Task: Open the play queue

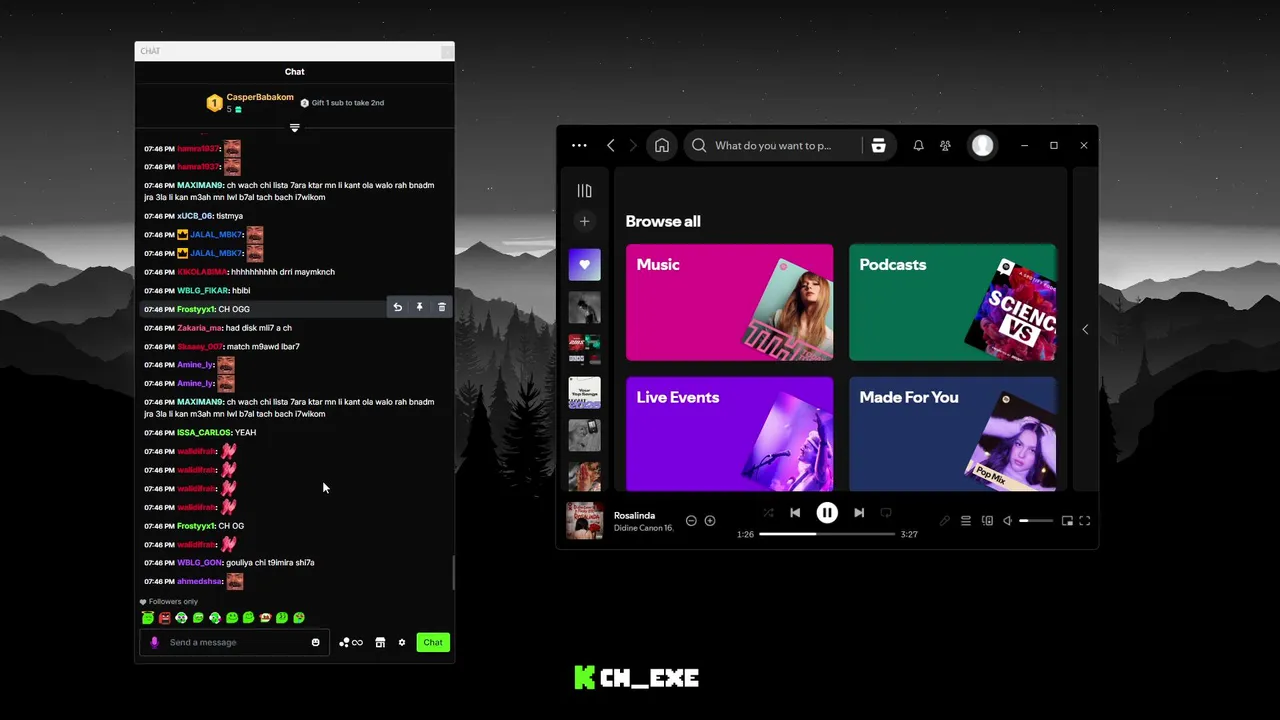Action: (966, 521)
